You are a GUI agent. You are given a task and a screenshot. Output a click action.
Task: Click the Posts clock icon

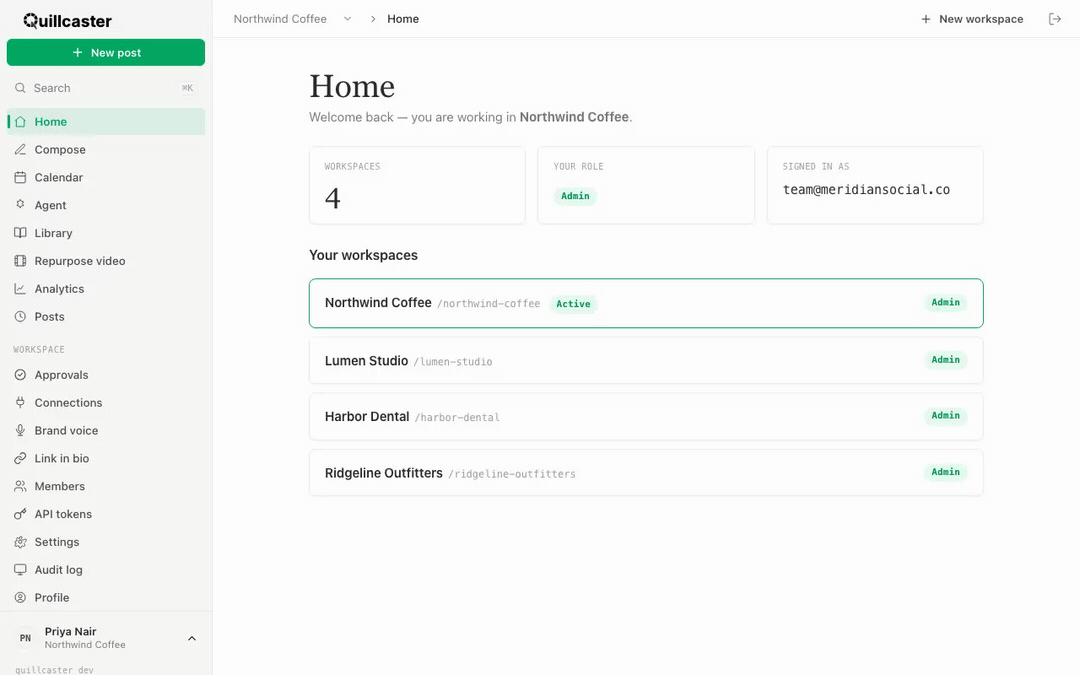coord(20,316)
